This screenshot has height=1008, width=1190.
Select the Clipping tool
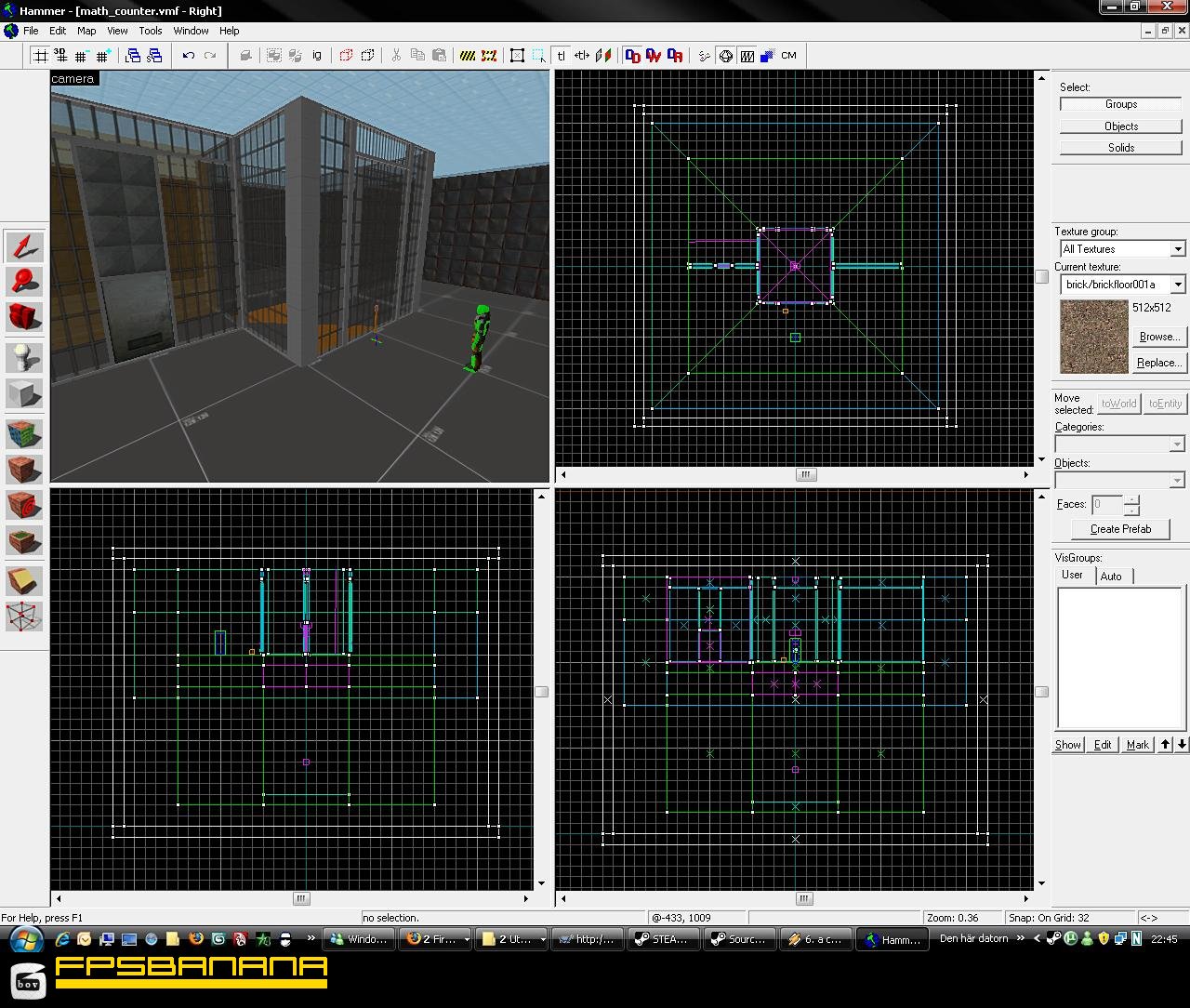tap(24, 579)
